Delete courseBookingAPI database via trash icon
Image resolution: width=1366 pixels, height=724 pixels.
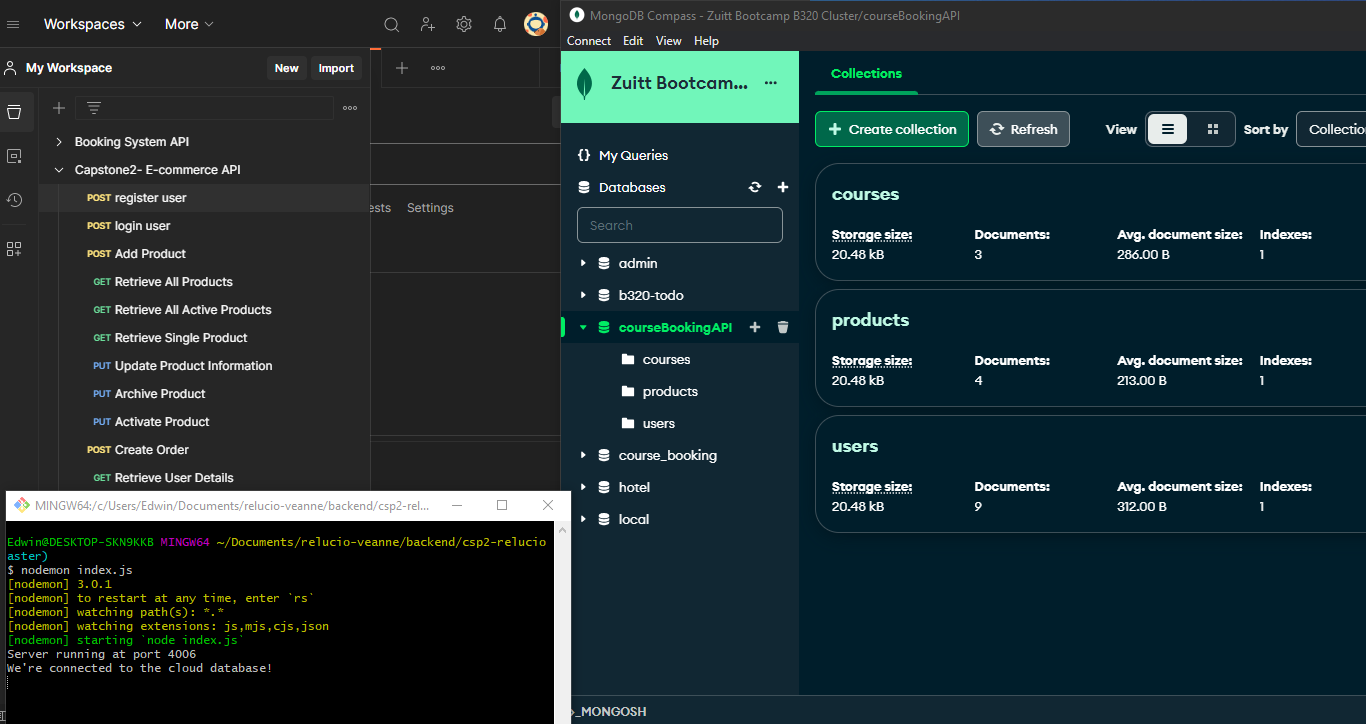[x=783, y=327]
